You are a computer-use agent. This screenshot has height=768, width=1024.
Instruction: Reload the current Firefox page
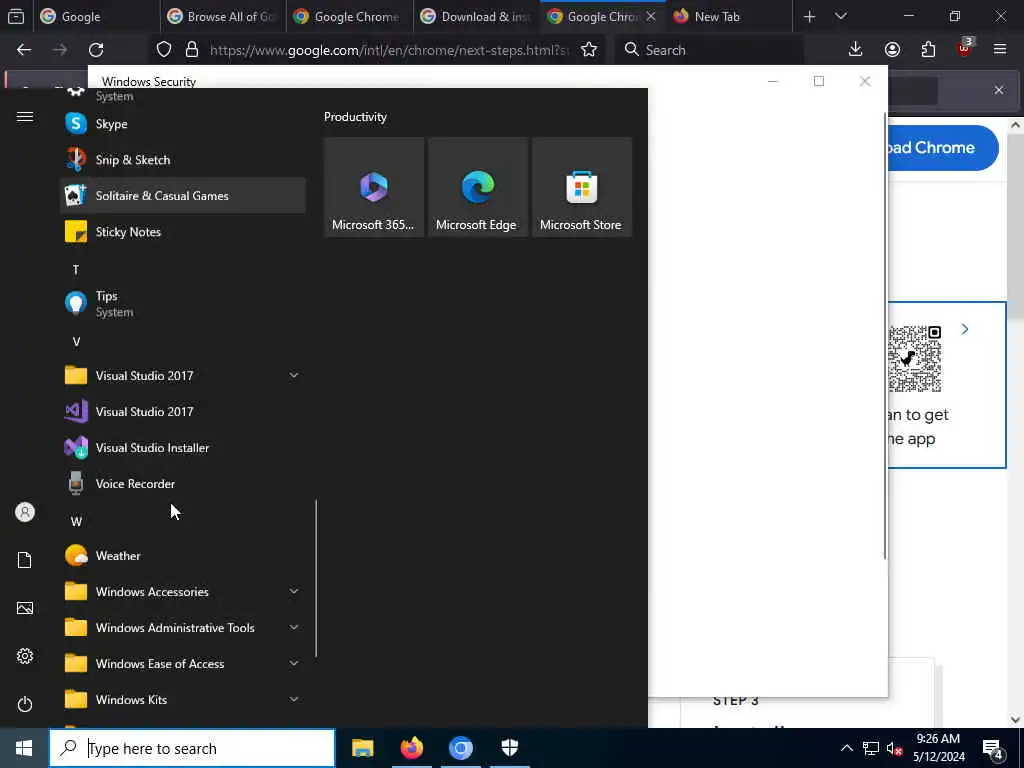pyautogui.click(x=96, y=50)
